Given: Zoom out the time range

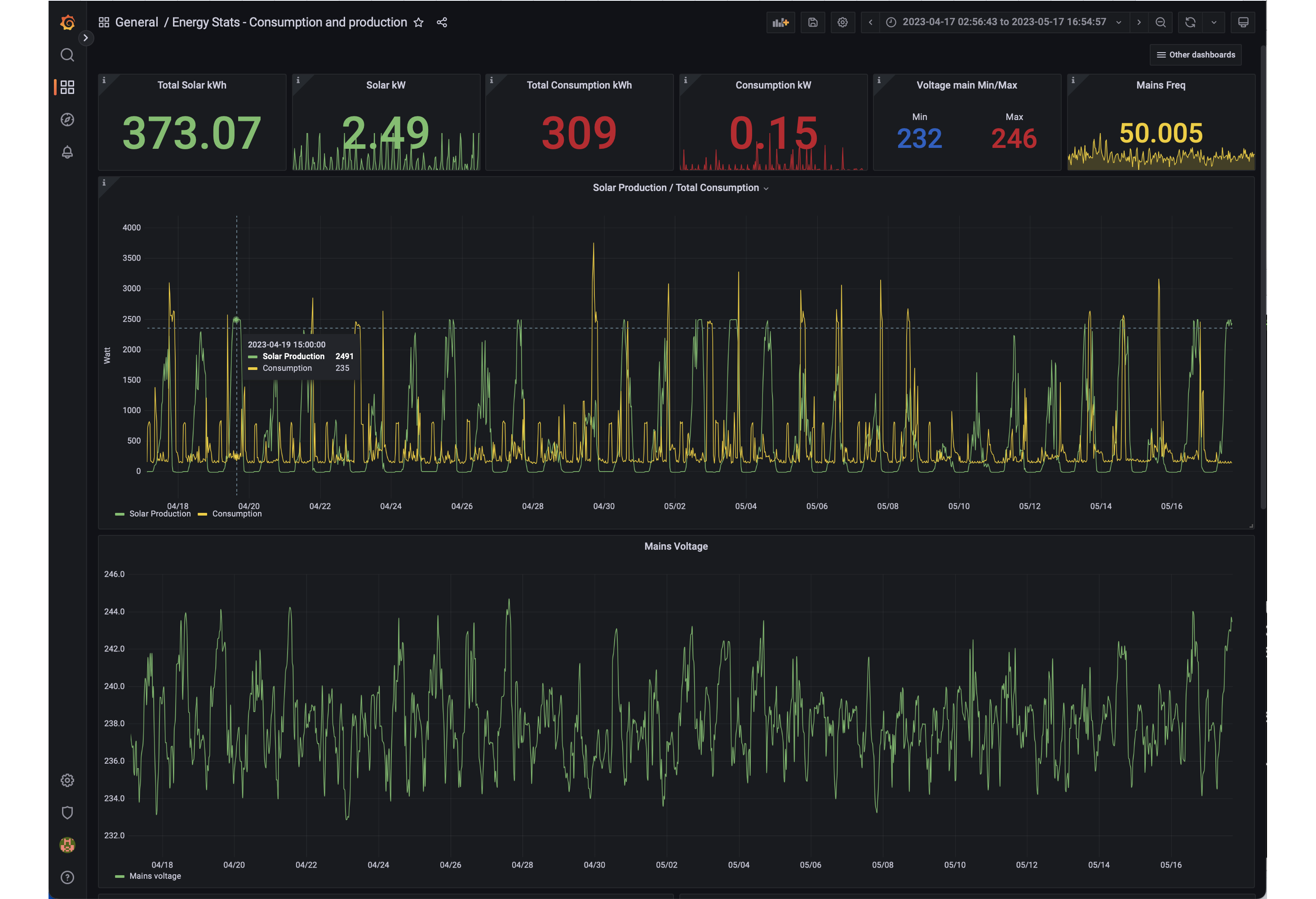Looking at the screenshot, I should click(1160, 22).
